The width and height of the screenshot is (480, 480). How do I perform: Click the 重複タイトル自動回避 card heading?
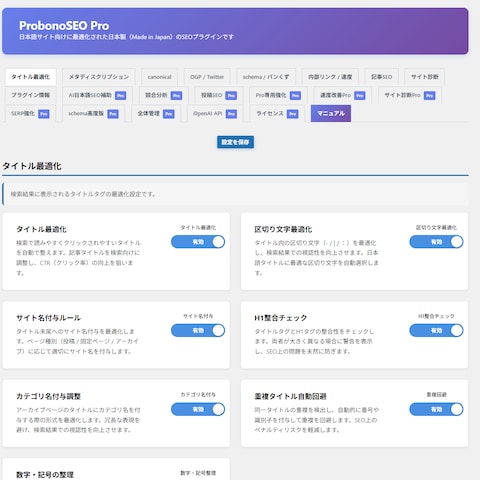(290, 396)
